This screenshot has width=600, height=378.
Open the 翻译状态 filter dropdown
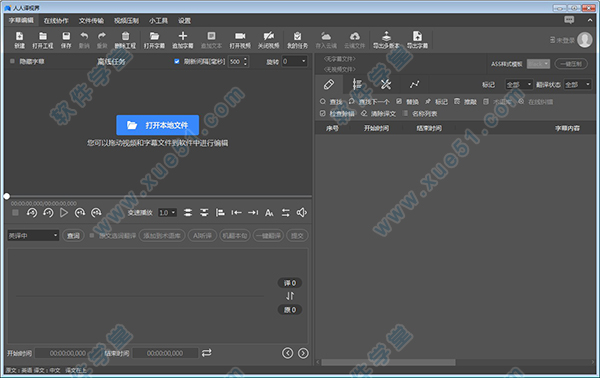[x=577, y=85]
